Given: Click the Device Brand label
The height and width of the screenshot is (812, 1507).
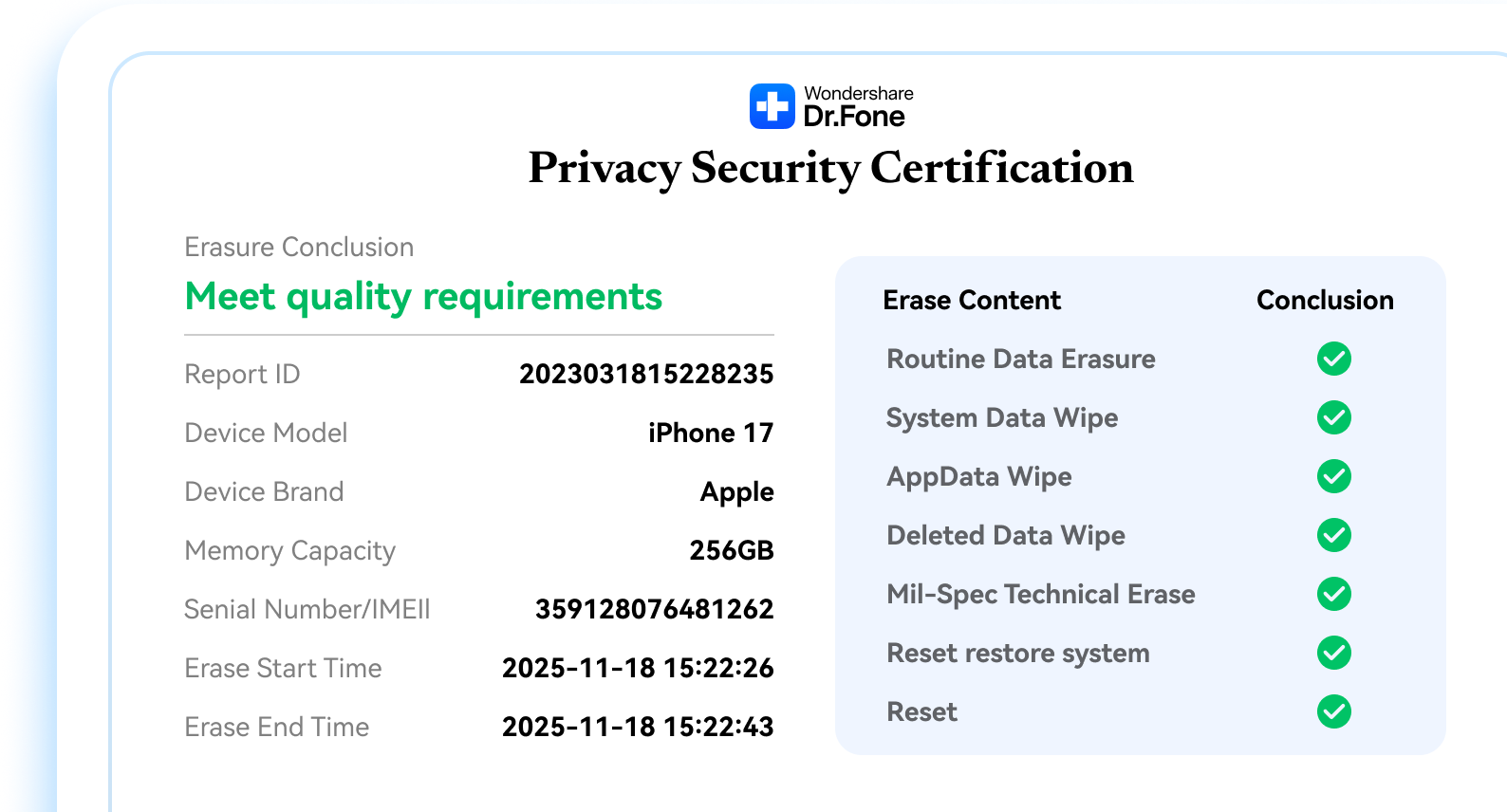Looking at the screenshot, I should click(264, 491).
